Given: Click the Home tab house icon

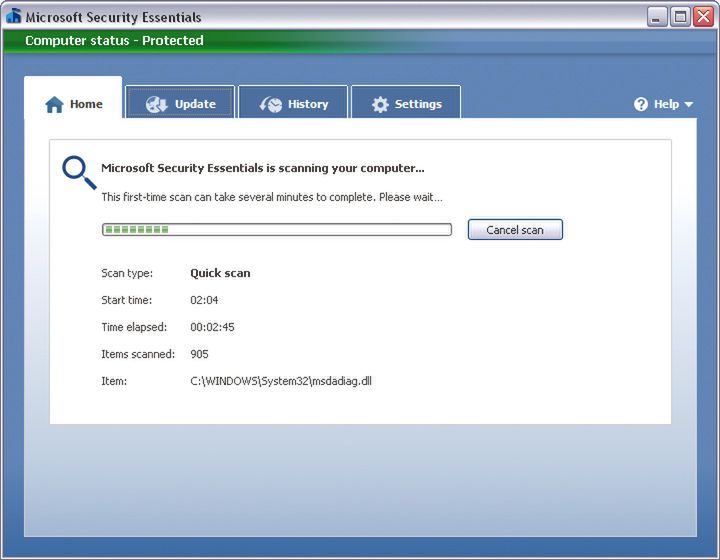Looking at the screenshot, I should click(x=54, y=104).
